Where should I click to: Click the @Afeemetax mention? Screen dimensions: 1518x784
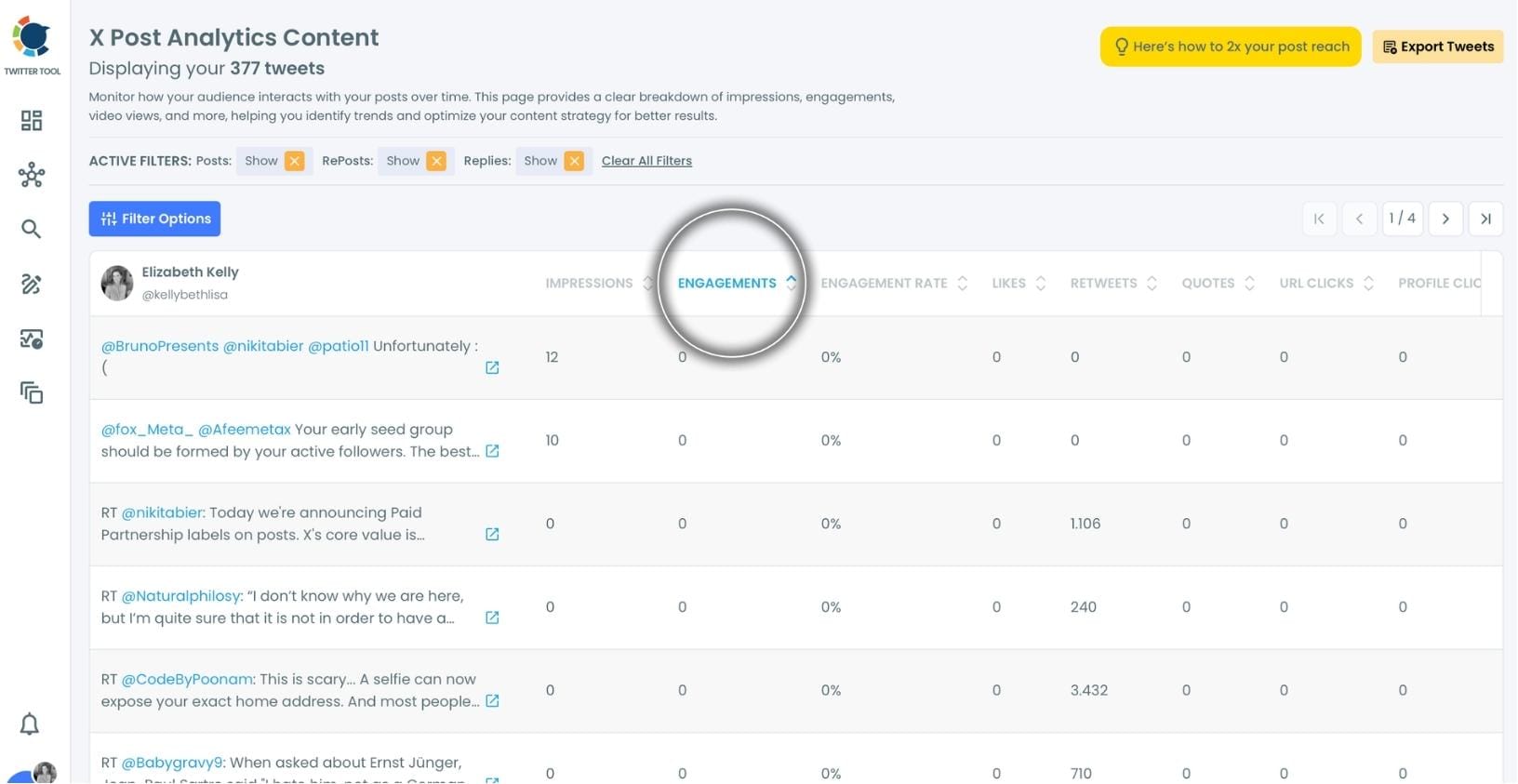click(x=245, y=430)
